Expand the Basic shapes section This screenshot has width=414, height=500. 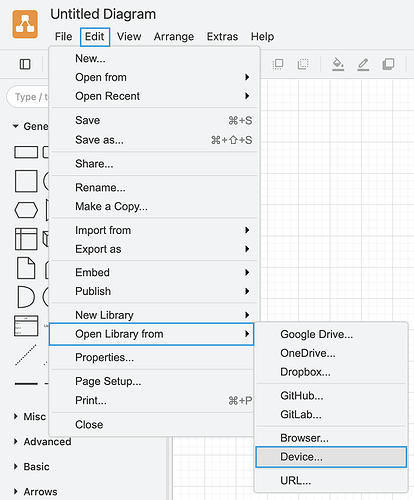31,467
